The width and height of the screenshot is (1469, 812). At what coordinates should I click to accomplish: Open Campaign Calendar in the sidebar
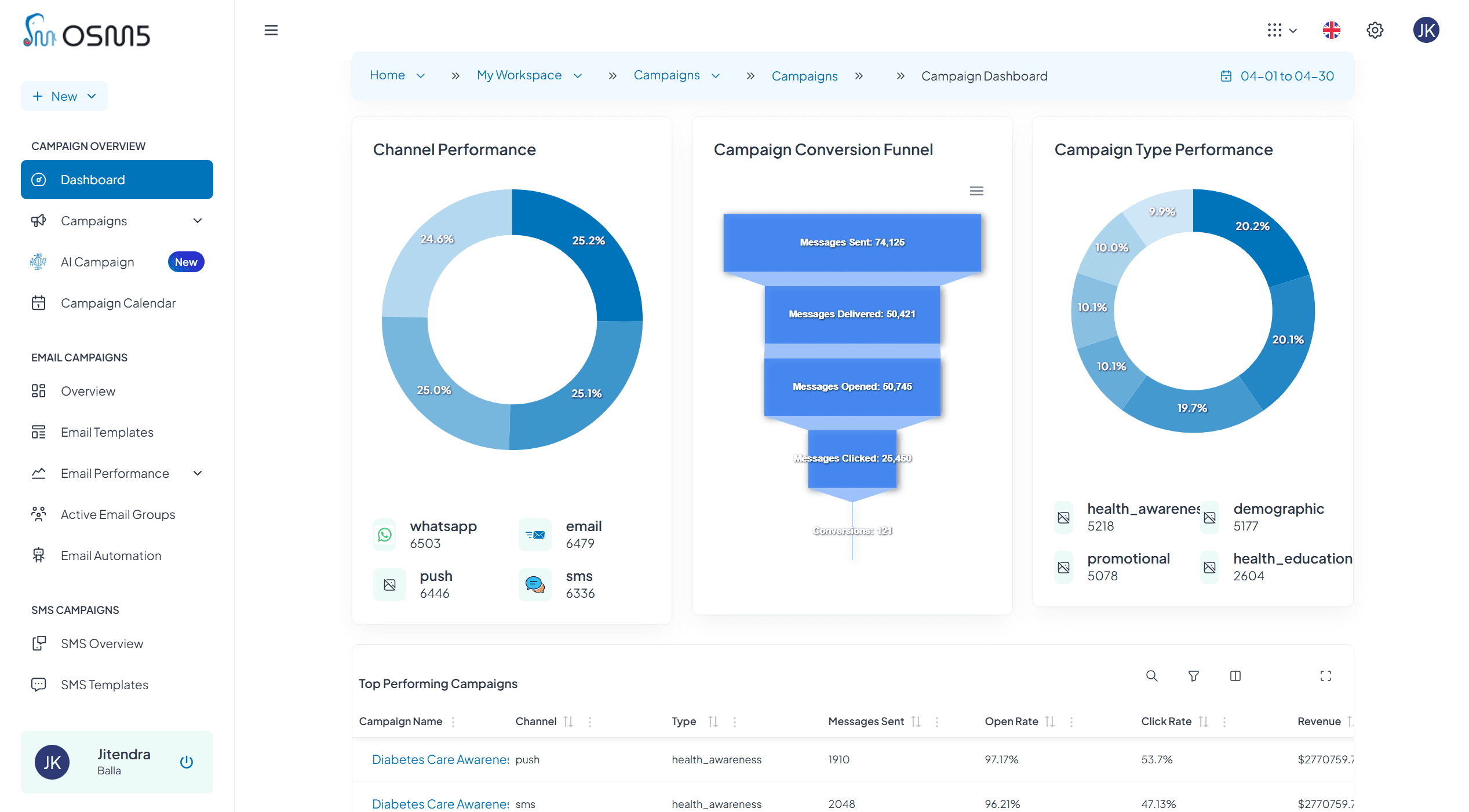(x=118, y=303)
